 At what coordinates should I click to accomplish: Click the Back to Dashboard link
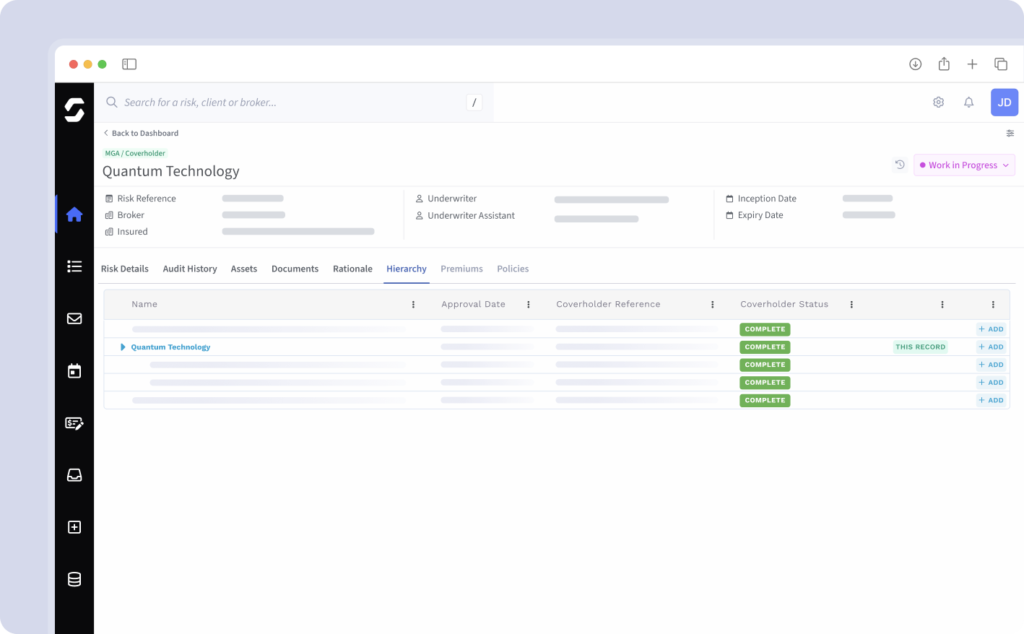pos(141,133)
